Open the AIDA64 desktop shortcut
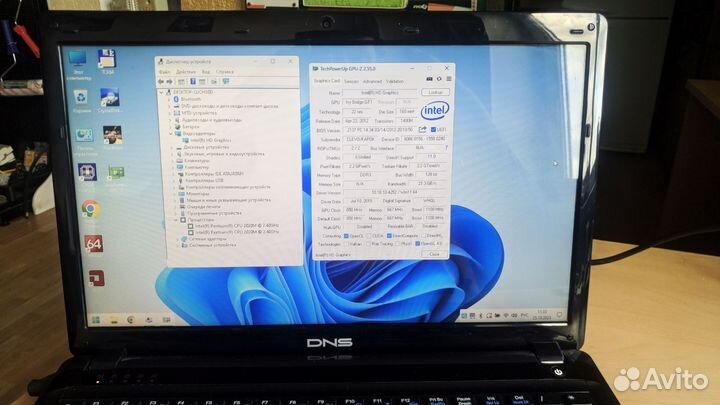 93,243
